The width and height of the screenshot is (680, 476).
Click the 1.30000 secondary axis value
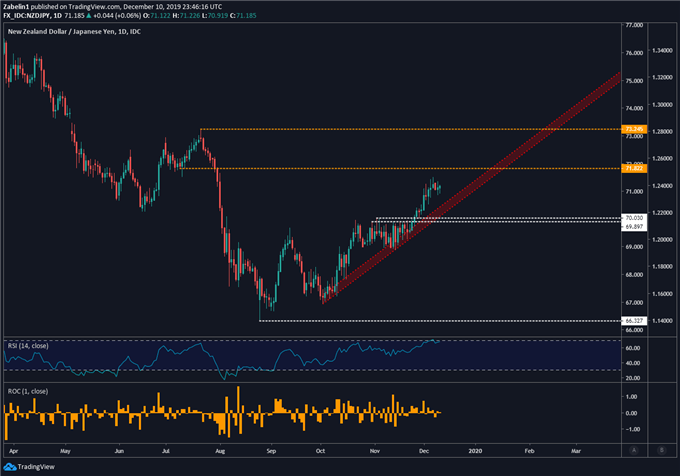[662, 105]
